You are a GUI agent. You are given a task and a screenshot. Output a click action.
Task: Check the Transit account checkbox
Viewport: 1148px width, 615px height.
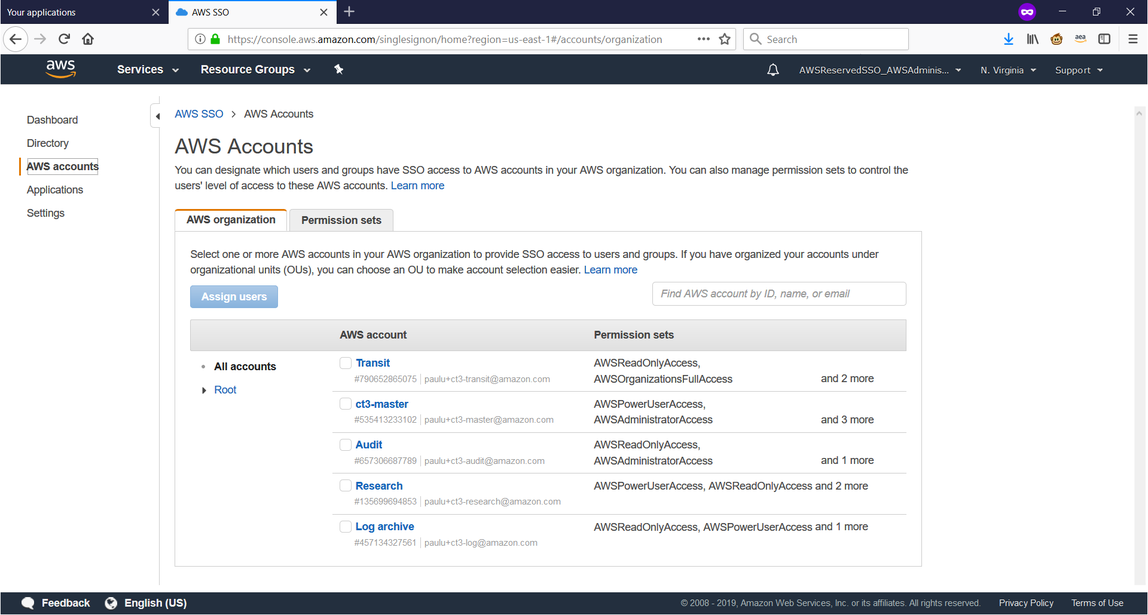pos(346,363)
